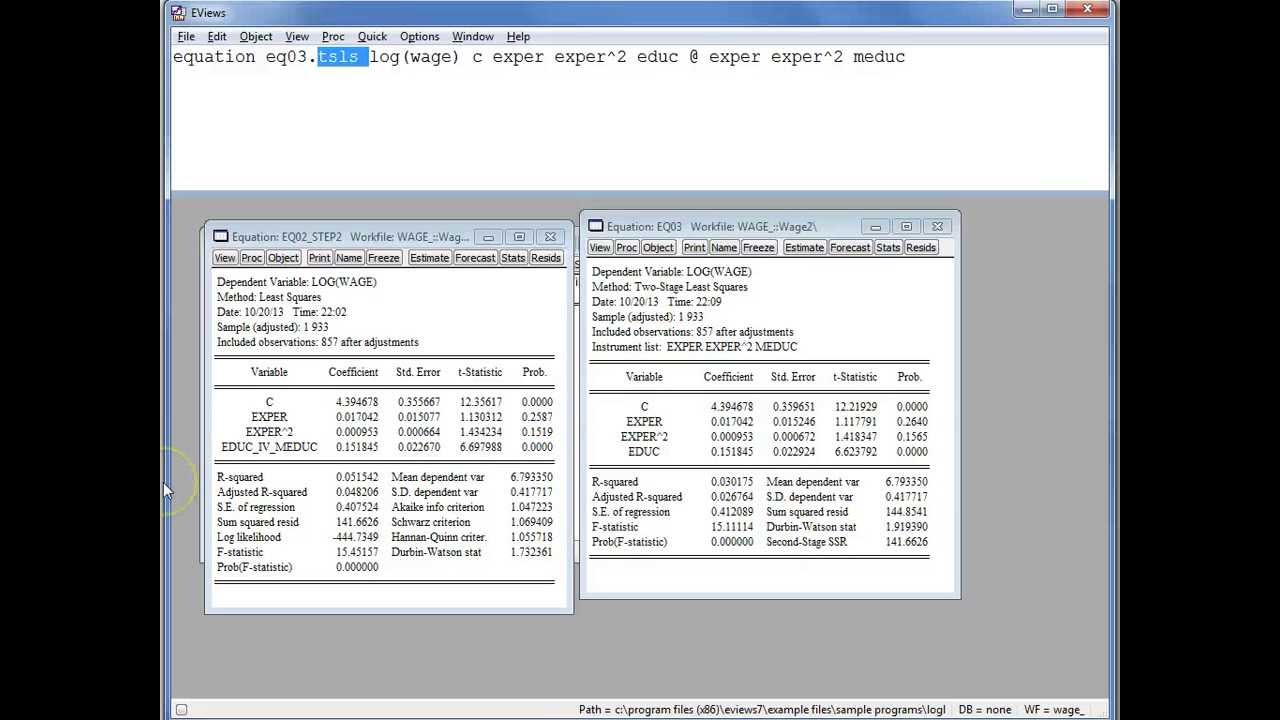This screenshot has width=1280, height=720.
Task: Open the Options menu
Action: pyautogui.click(x=419, y=36)
